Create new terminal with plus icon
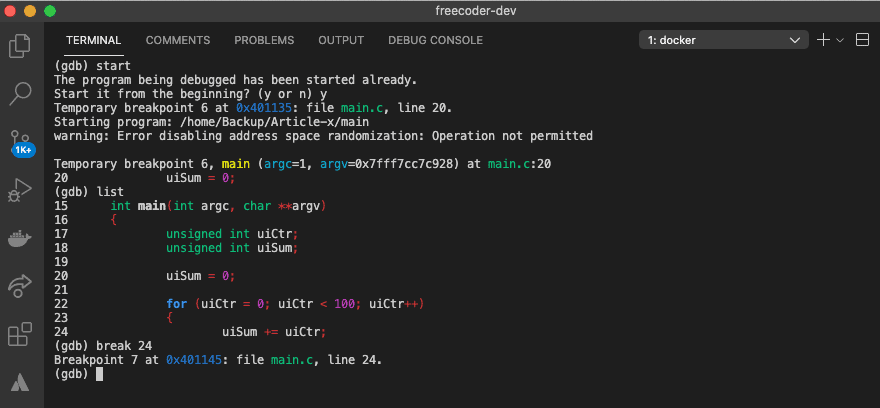Image resolution: width=880 pixels, height=408 pixels. click(823, 40)
